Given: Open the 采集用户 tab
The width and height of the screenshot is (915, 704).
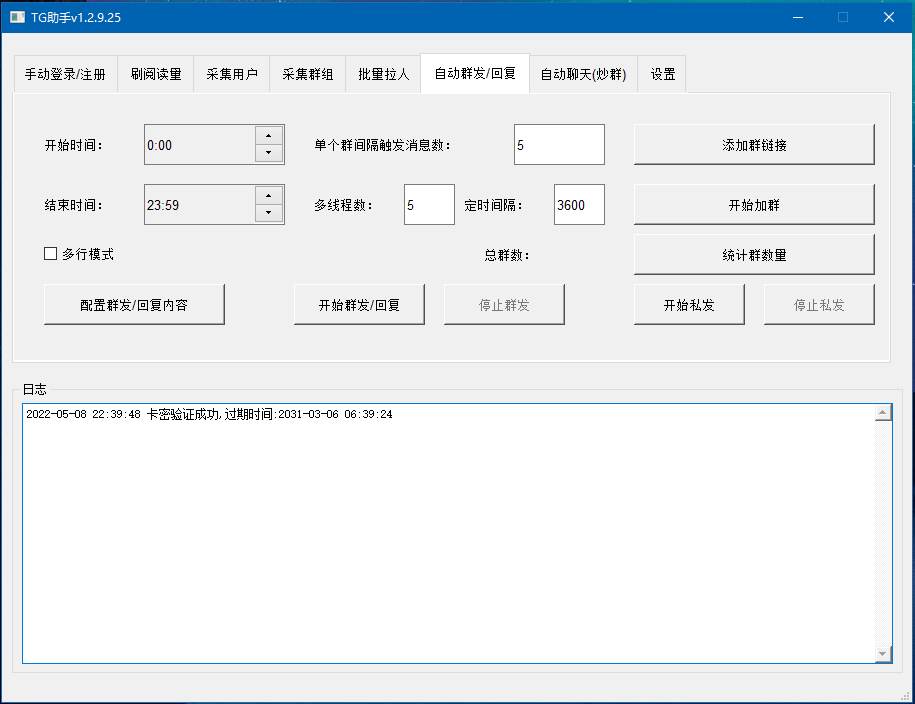Looking at the screenshot, I should [x=232, y=75].
